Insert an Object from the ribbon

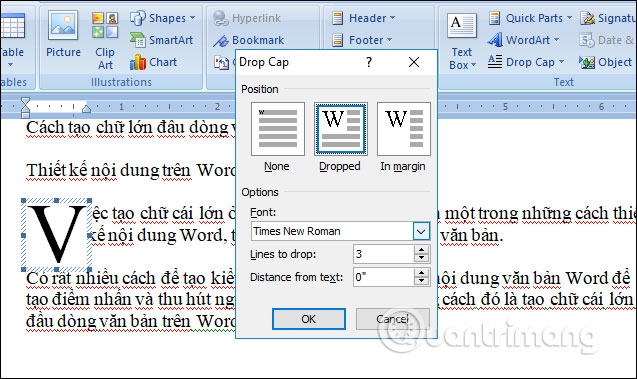click(605, 62)
